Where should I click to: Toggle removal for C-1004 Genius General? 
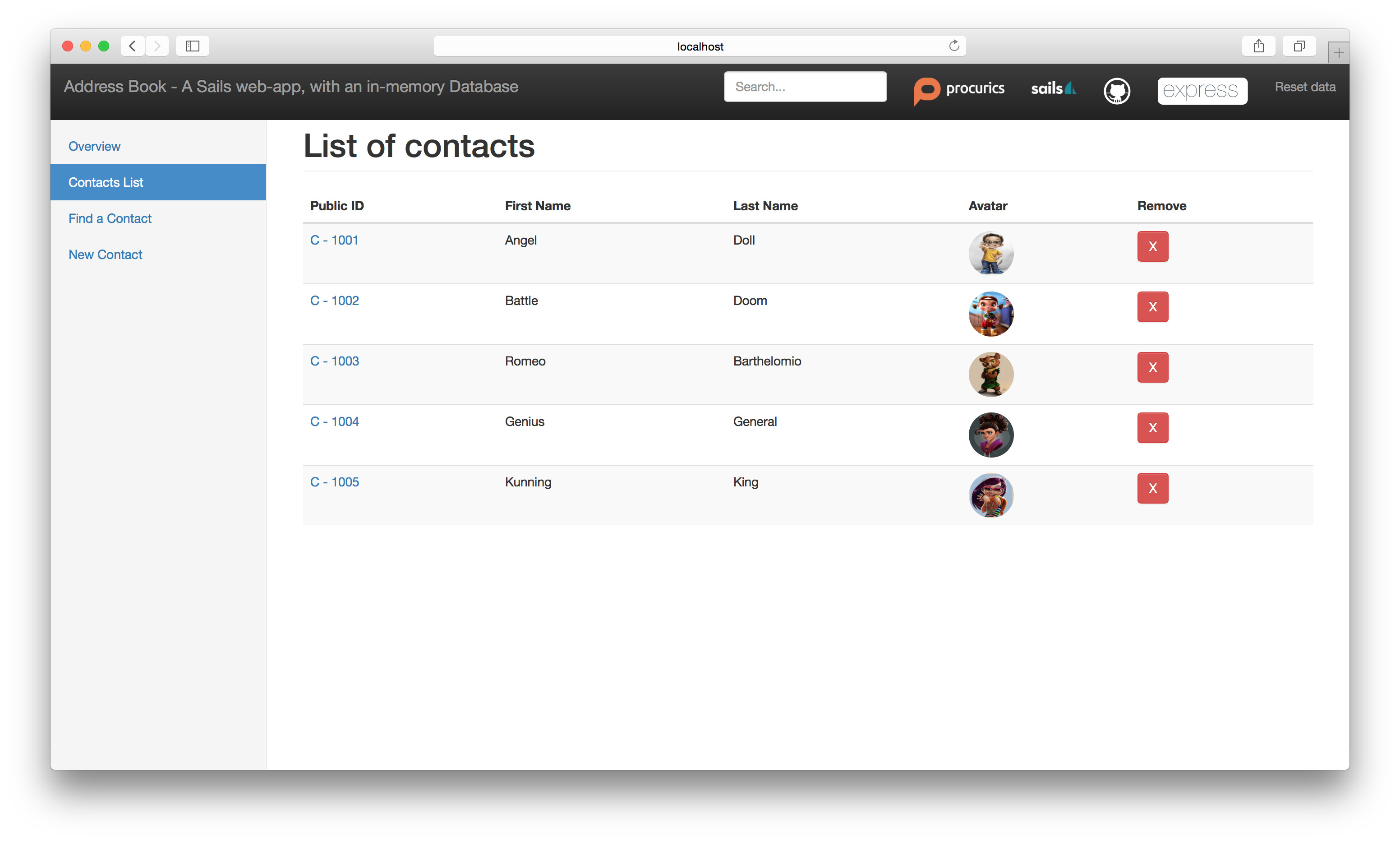(1152, 427)
